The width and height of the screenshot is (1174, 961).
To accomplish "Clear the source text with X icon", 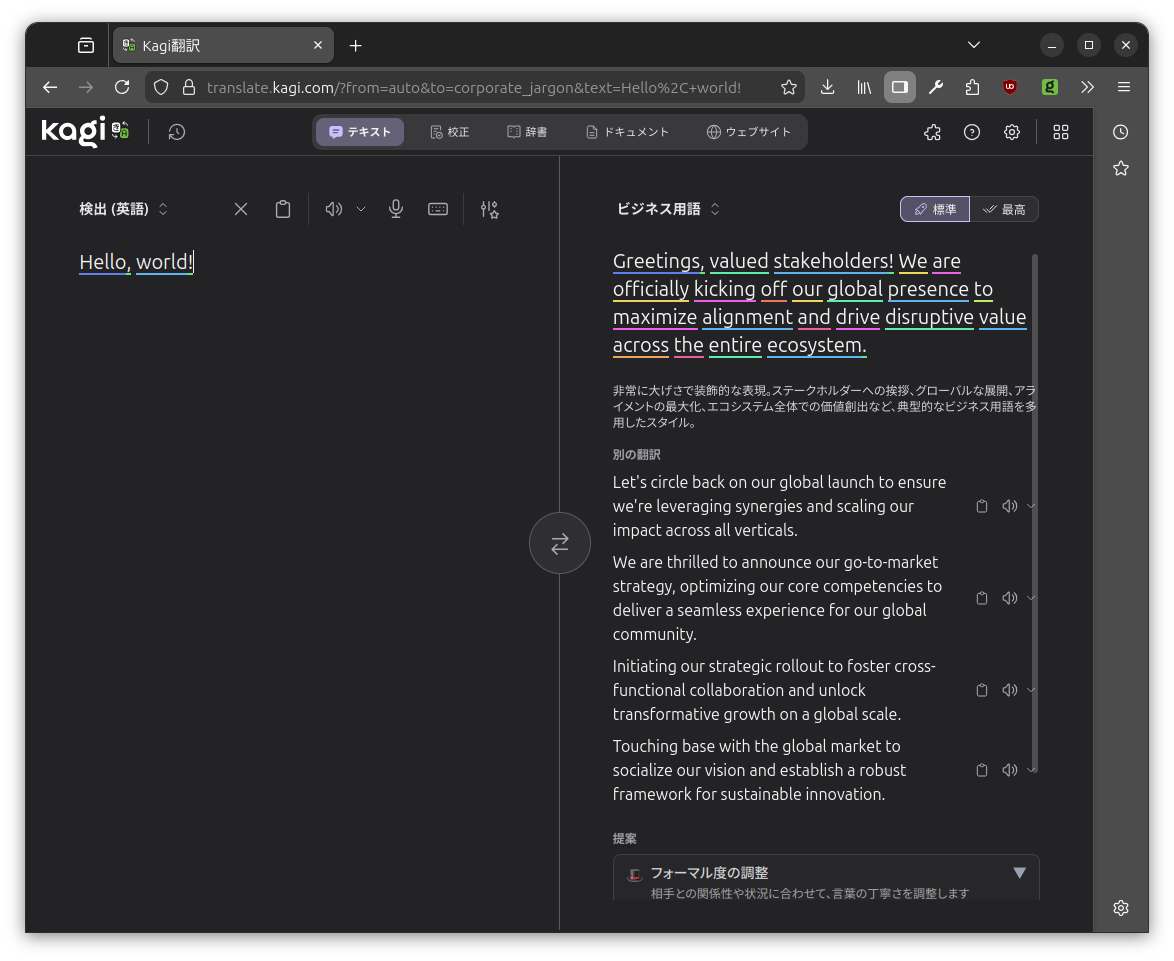I will (241, 209).
